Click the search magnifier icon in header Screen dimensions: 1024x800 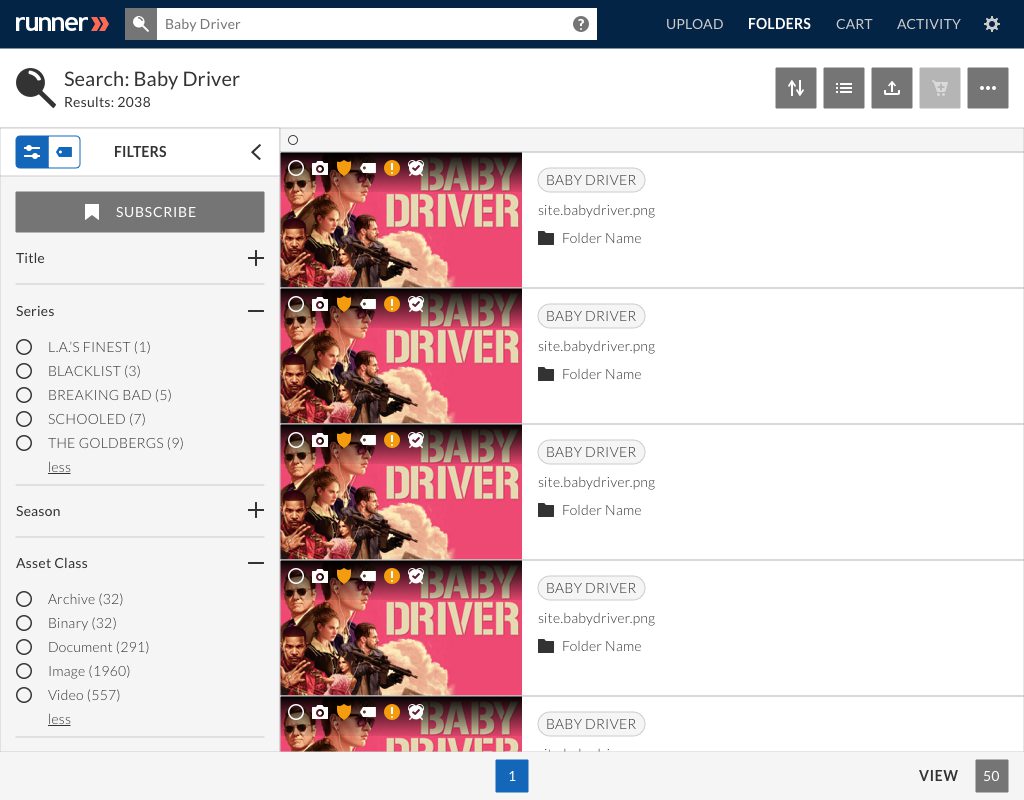pyautogui.click(x=140, y=24)
